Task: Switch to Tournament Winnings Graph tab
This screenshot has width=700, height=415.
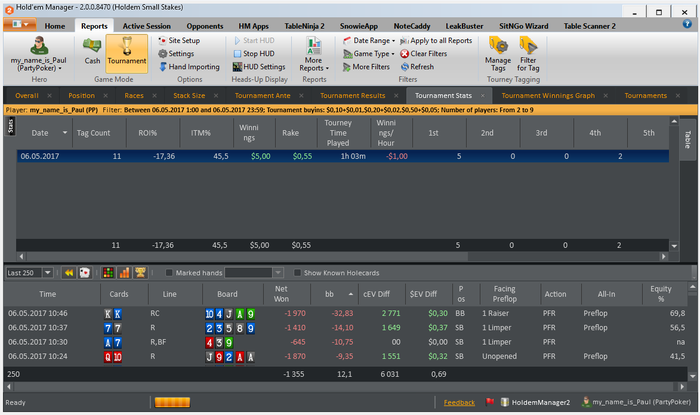Action: pos(548,95)
